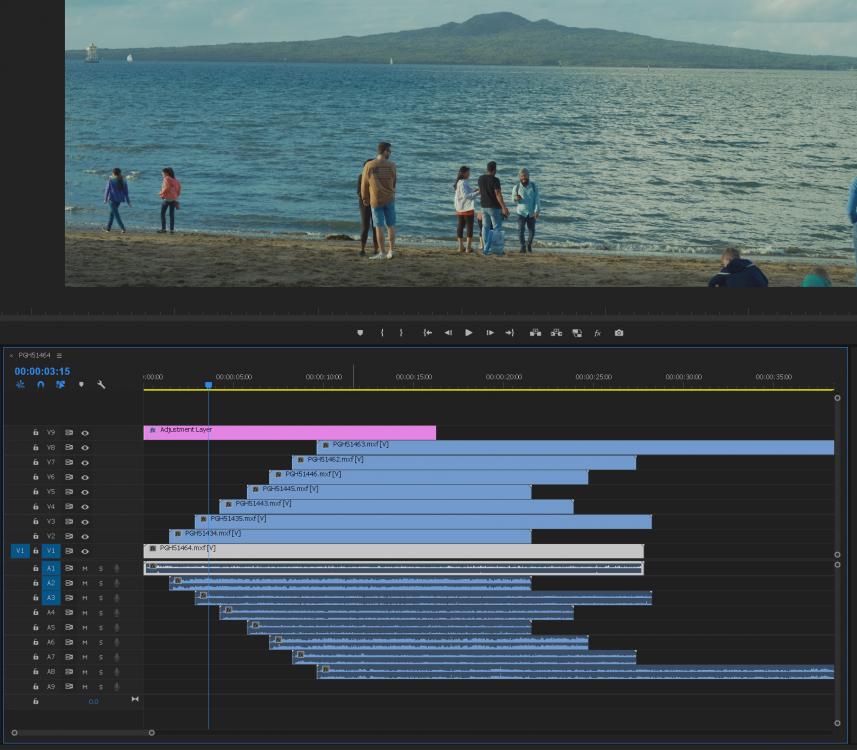Click the Export Frame camera icon
The height and width of the screenshot is (750, 857).
[x=619, y=333]
